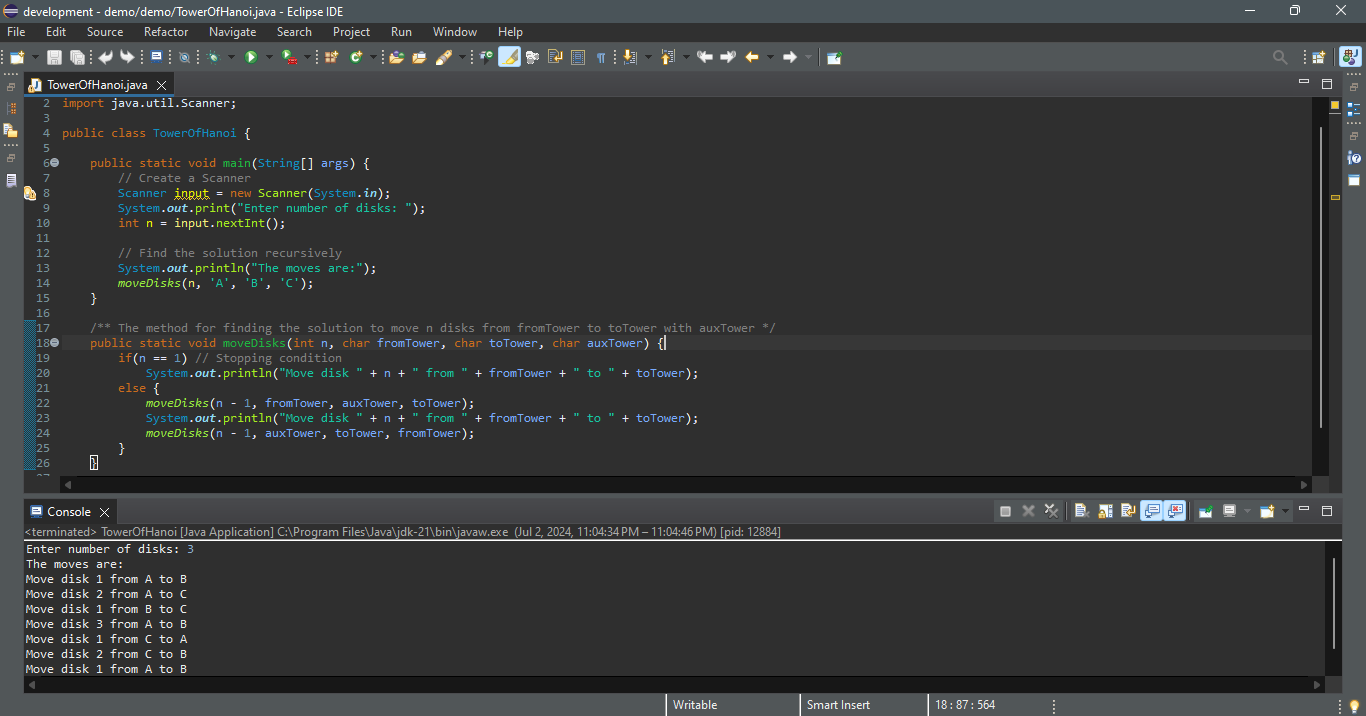Viewport: 1366px width, 716px height.
Task: Click the green Run button in toolbar
Action: tap(251, 57)
